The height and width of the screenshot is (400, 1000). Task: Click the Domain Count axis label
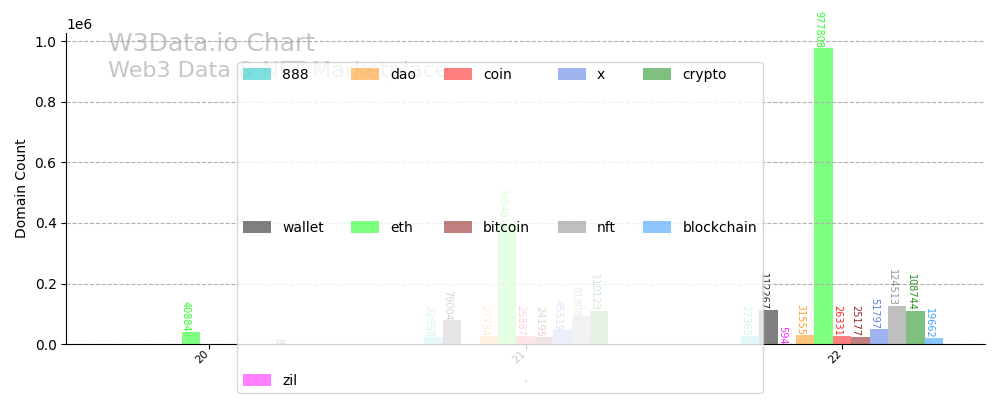(x=21, y=188)
